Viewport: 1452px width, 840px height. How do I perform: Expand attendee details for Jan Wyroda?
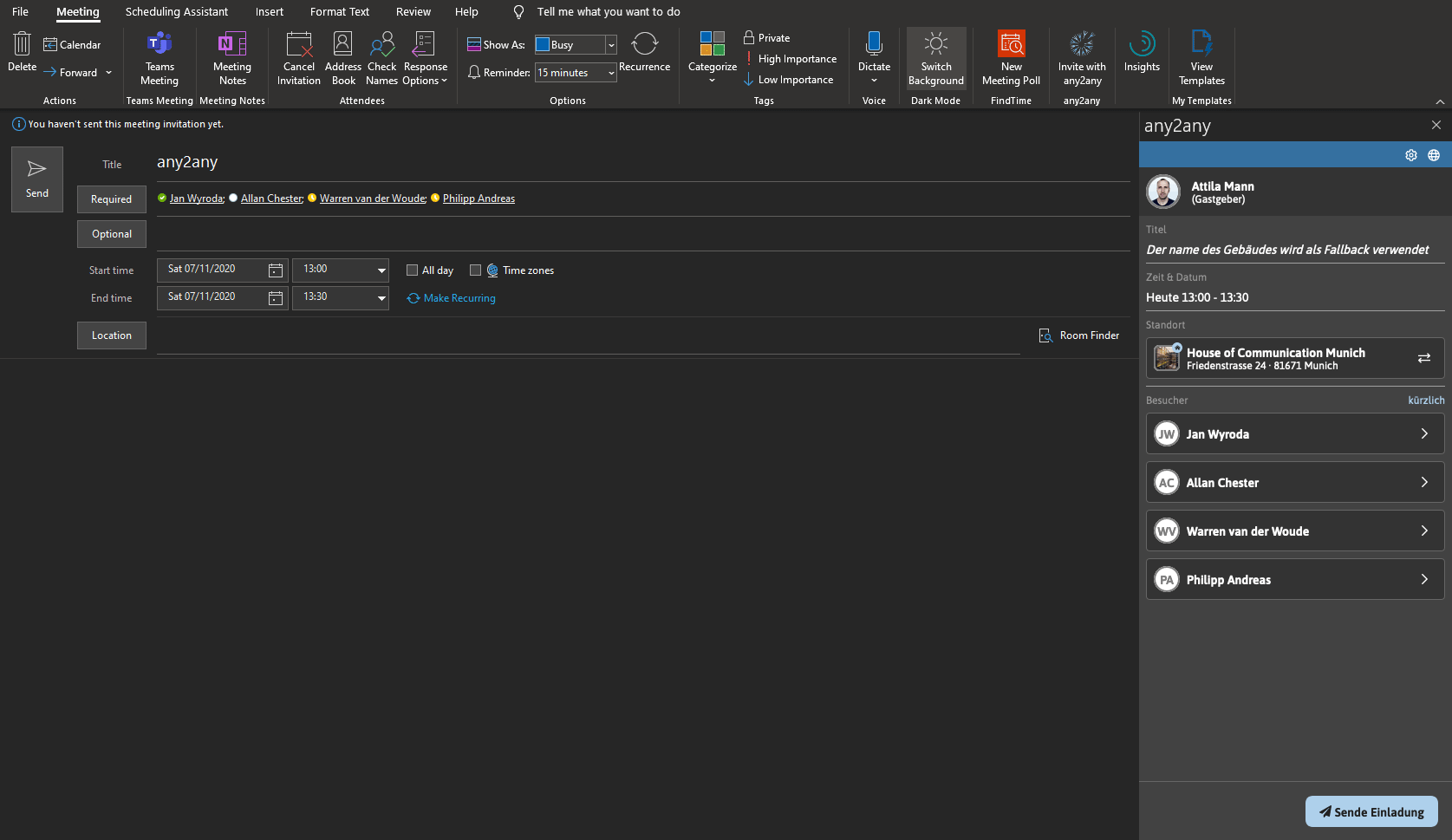pos(1423,433)
